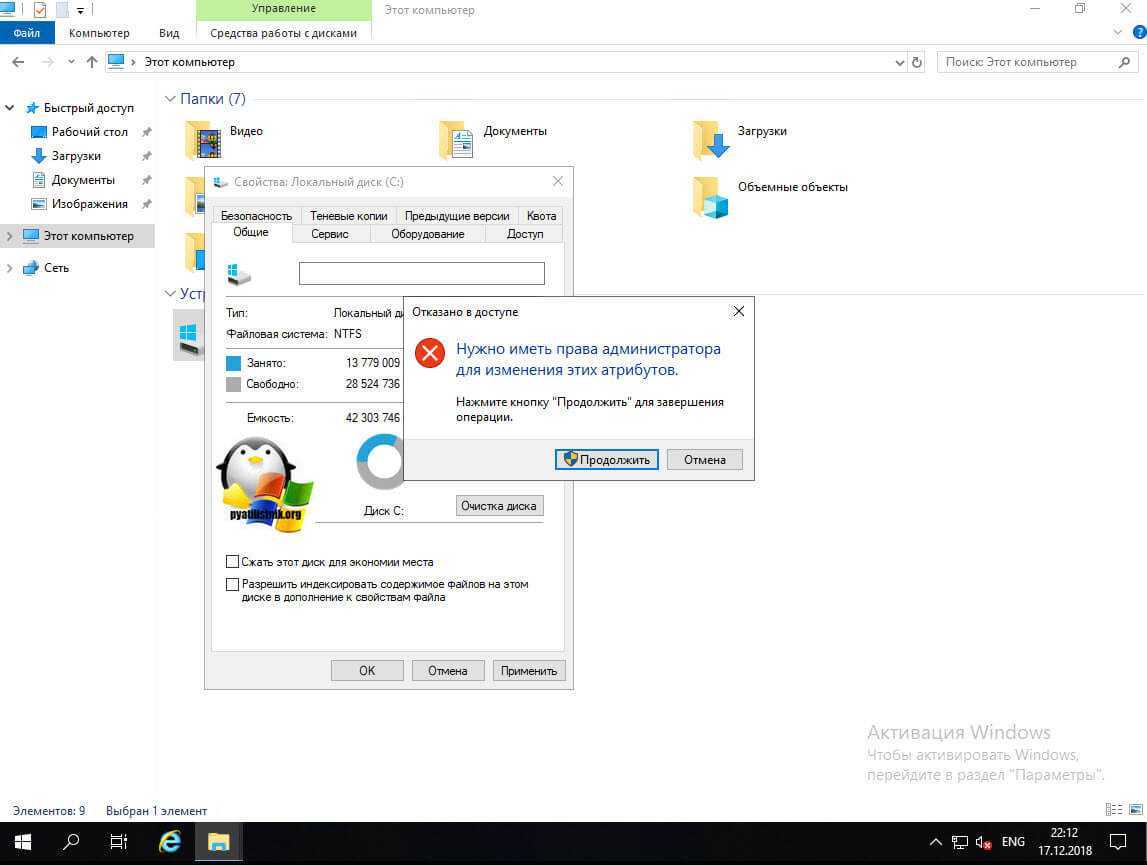Switch to the Теневые копии tab
1147x865 pixels.
tap(349, 215)
